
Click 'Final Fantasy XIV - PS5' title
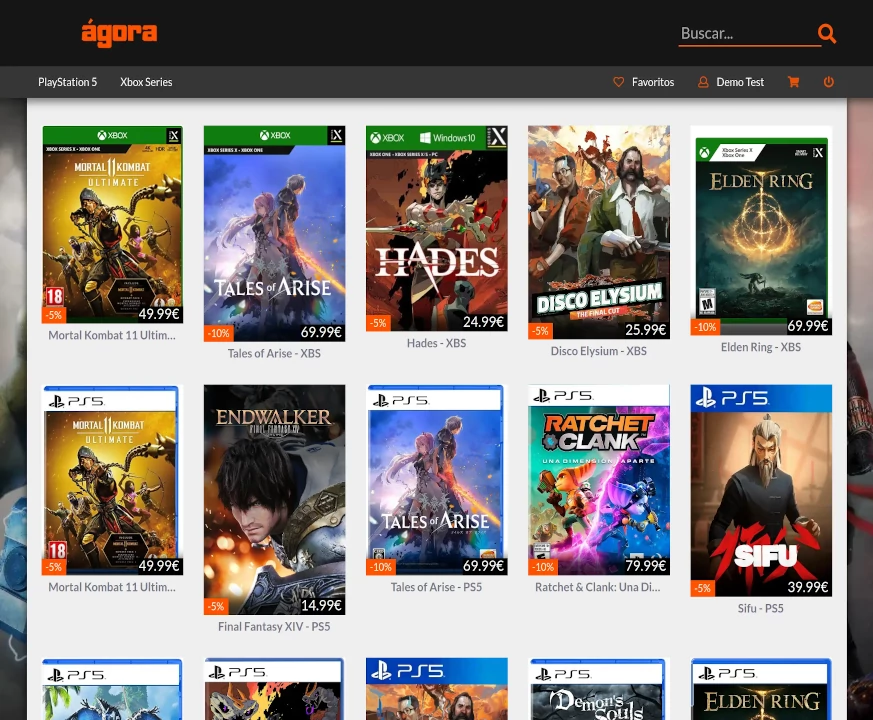(274, 627)
